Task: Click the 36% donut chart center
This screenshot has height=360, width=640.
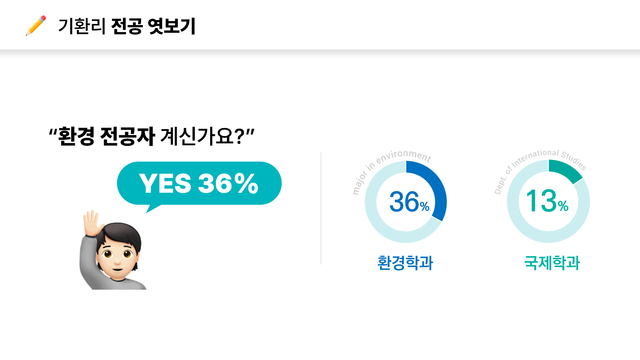Action: click(406, 202)
